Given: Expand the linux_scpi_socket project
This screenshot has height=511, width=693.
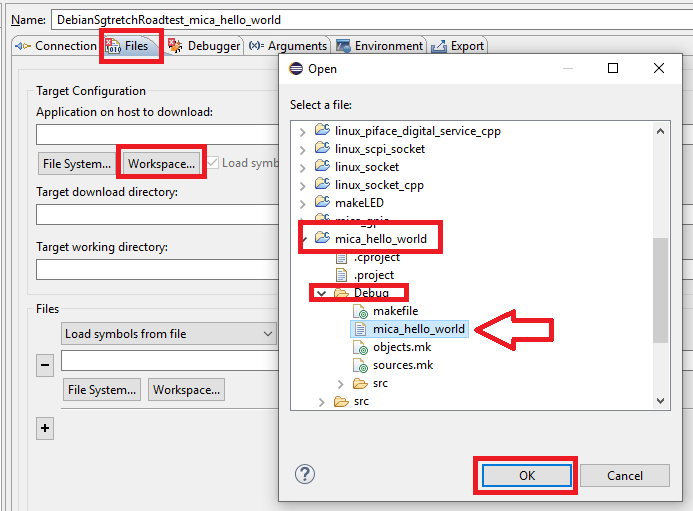Looking at the screenshot, I should pyautogui.click(x=302, y=150).
